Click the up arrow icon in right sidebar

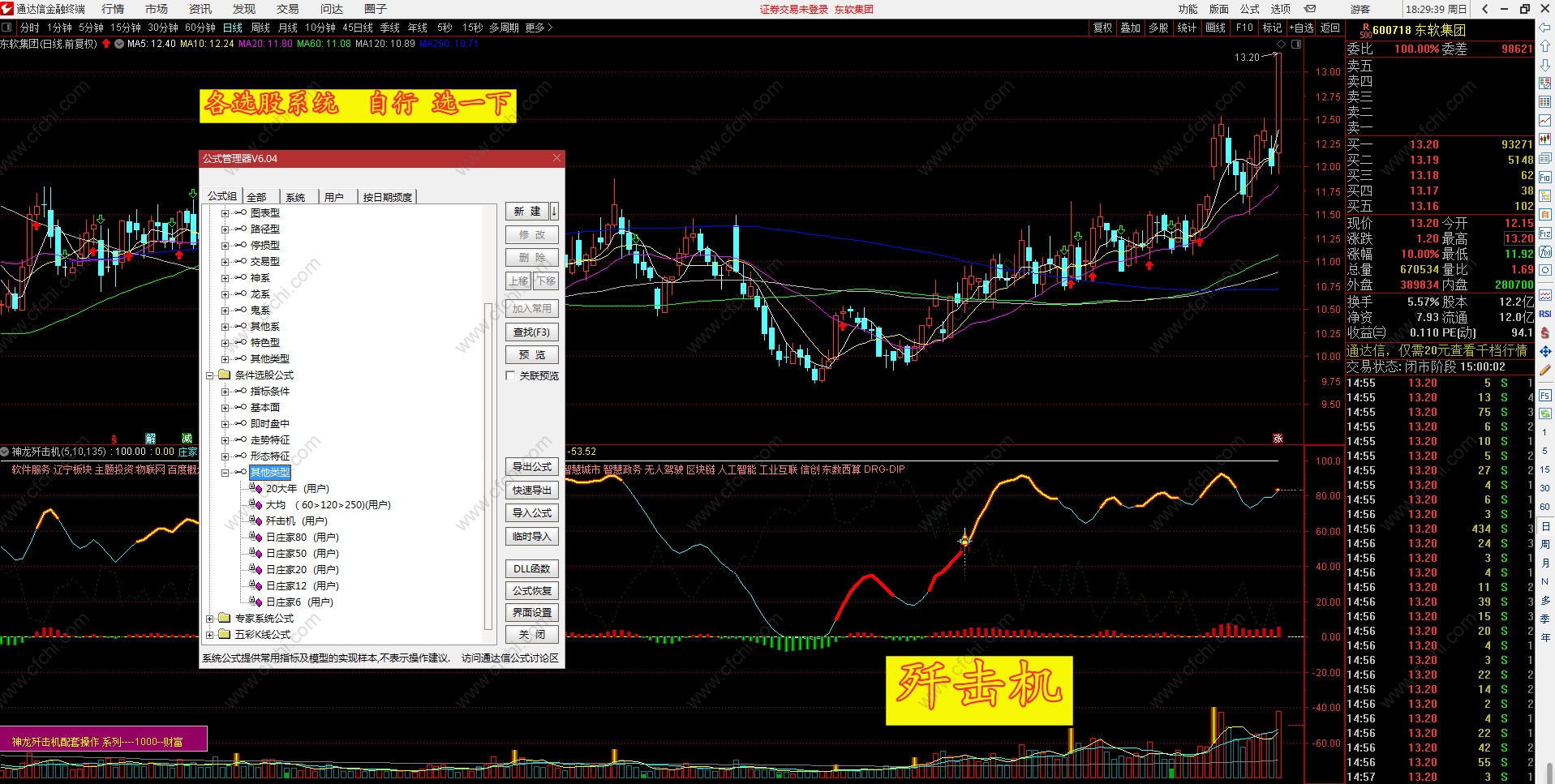click(1544, 46)
